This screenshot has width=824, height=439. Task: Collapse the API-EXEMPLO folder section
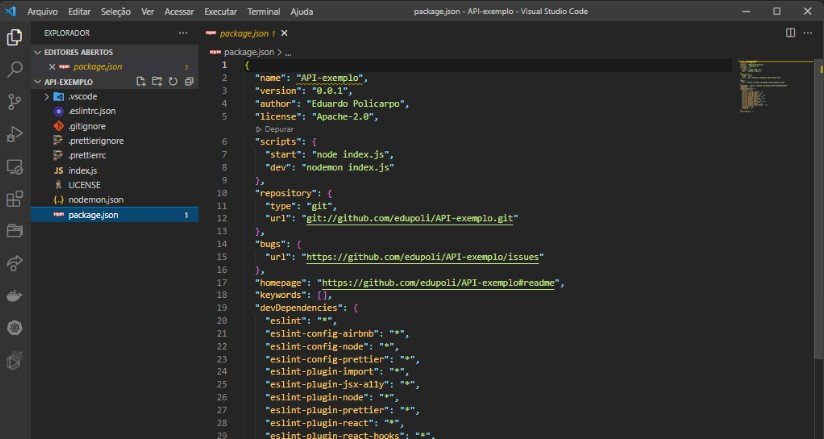[x=37, y=82]
